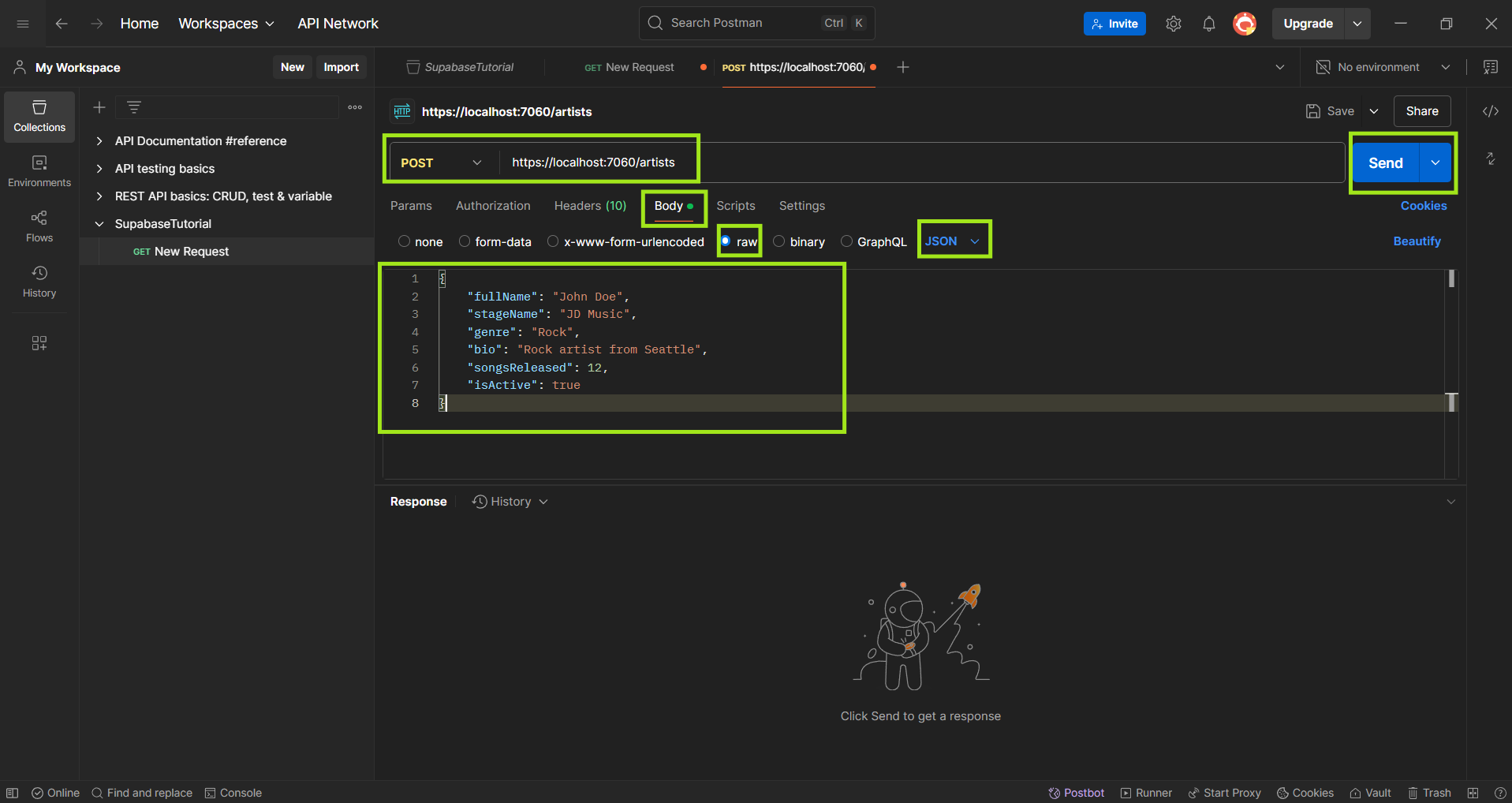Screen dimensions: 1512x803
Task: Select the GraphQL body type
Action: coord(846,241)
